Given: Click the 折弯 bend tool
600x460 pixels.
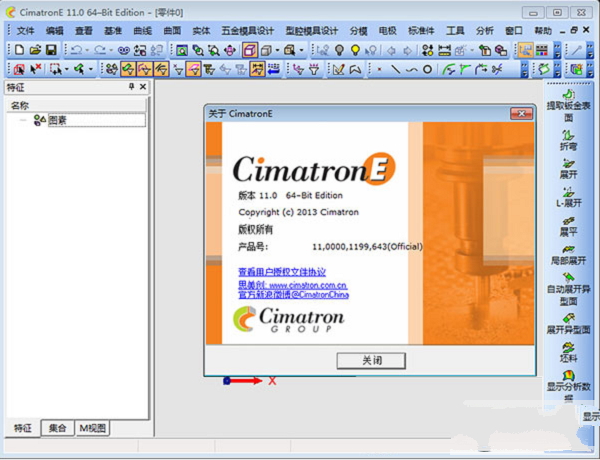Looking at the screenshot, I should pos(568,140).
